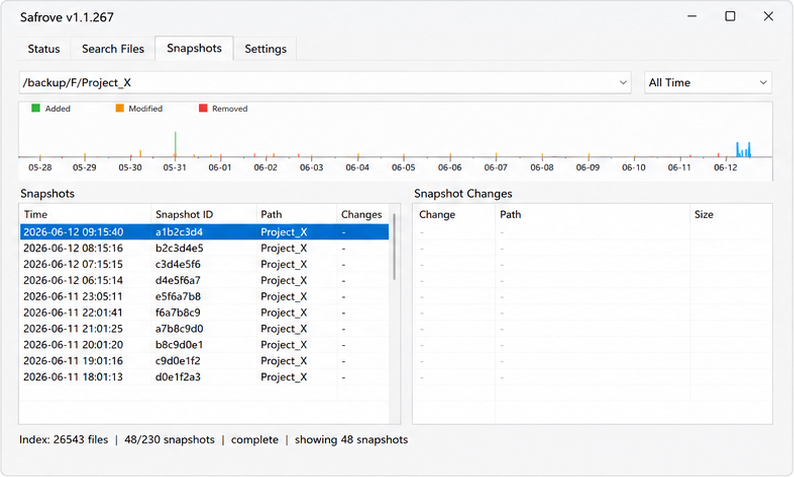This screenshot has height=477, width=794.
Task: Click snapshot ID c3d4e5f6
Action: (178, 264)
